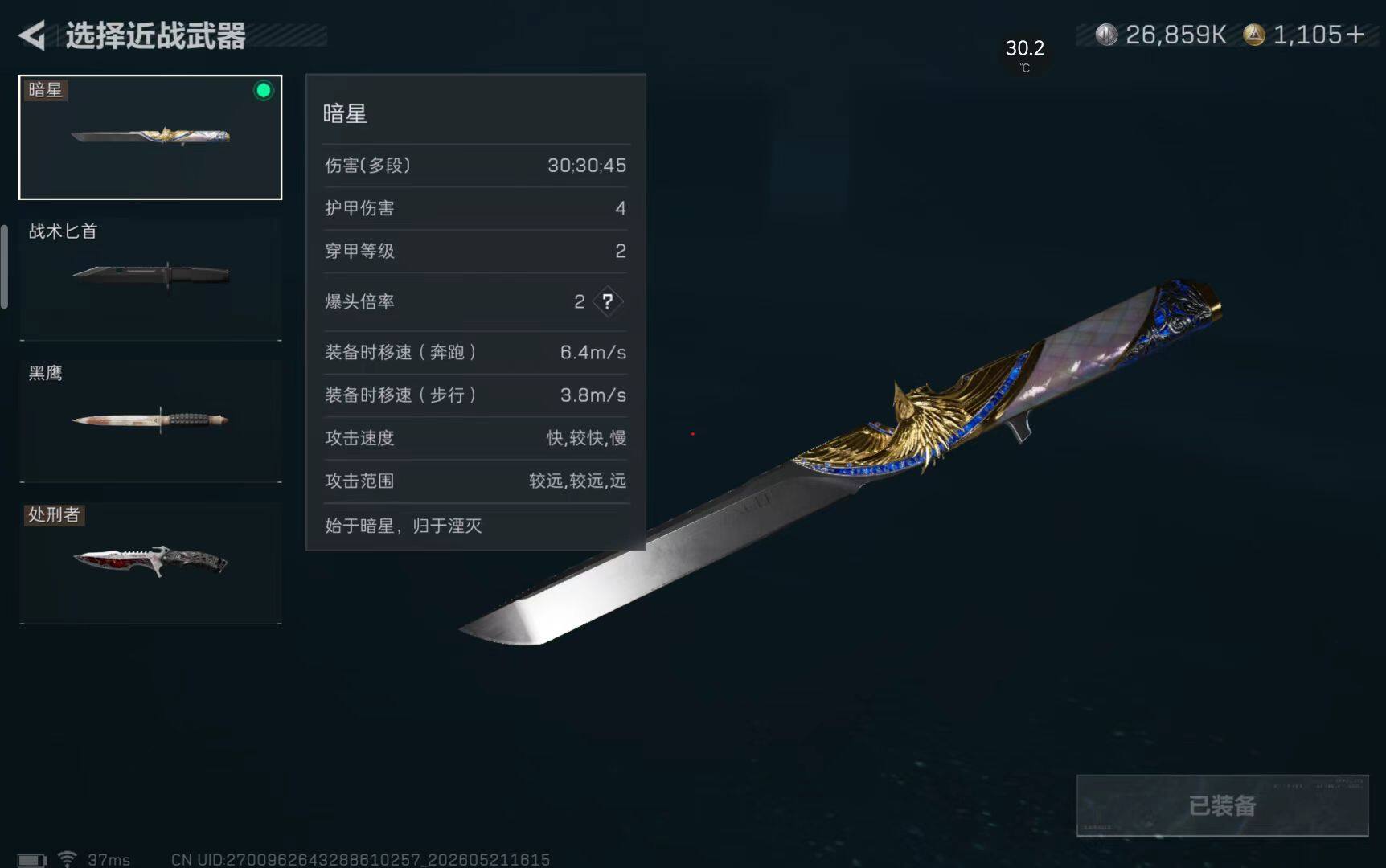Screen dimensions: 1386x868
Task: Select the 暗星 weapon card
Action: pyautogui.click(x=150, y=137)
